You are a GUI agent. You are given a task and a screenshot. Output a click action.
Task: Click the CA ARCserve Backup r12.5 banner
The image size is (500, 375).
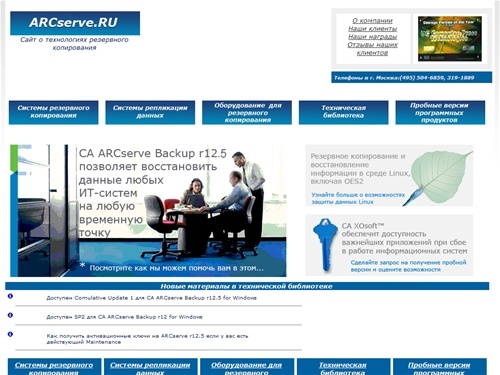pyautogui.click(x=148, y=211)
